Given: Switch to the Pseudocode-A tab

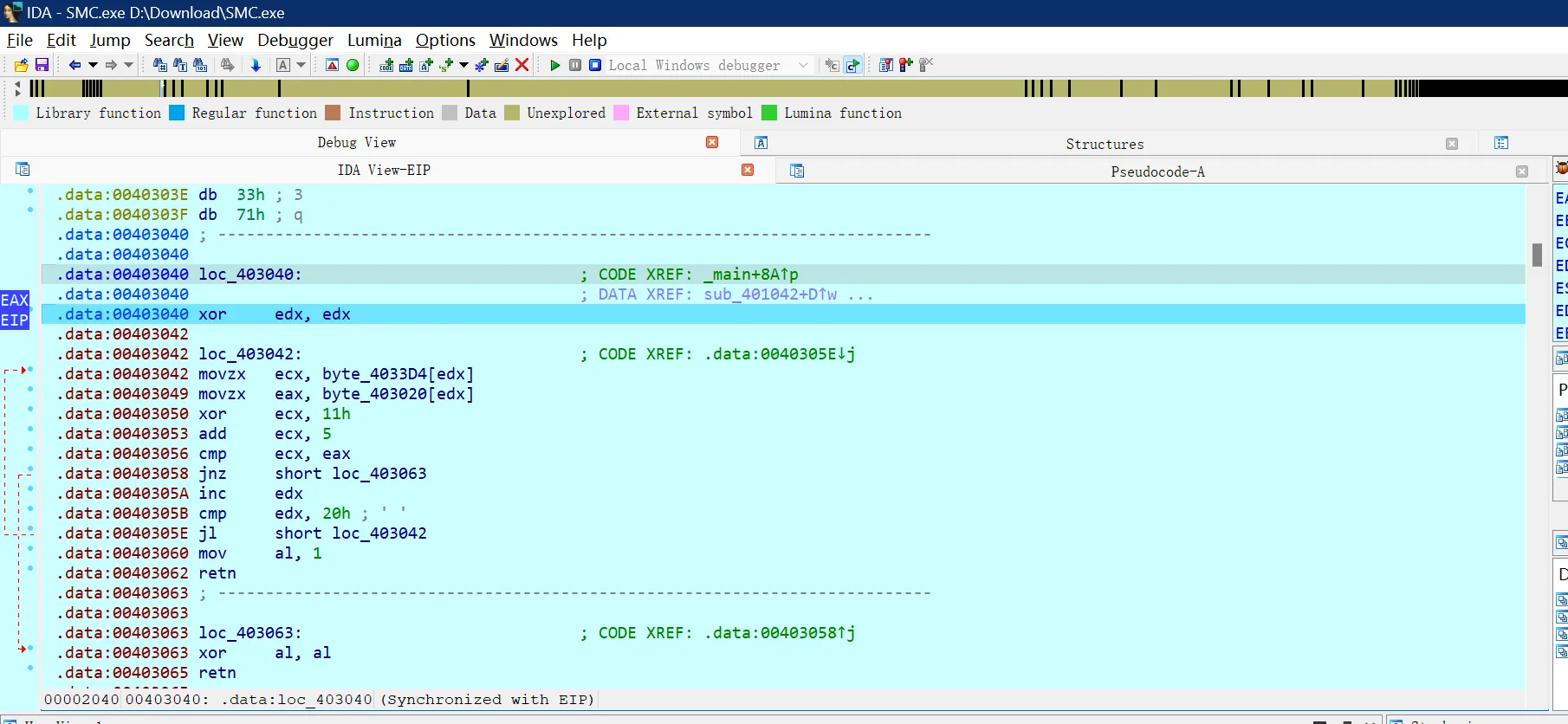Looking at the screenshot, I should point(1157,171).
